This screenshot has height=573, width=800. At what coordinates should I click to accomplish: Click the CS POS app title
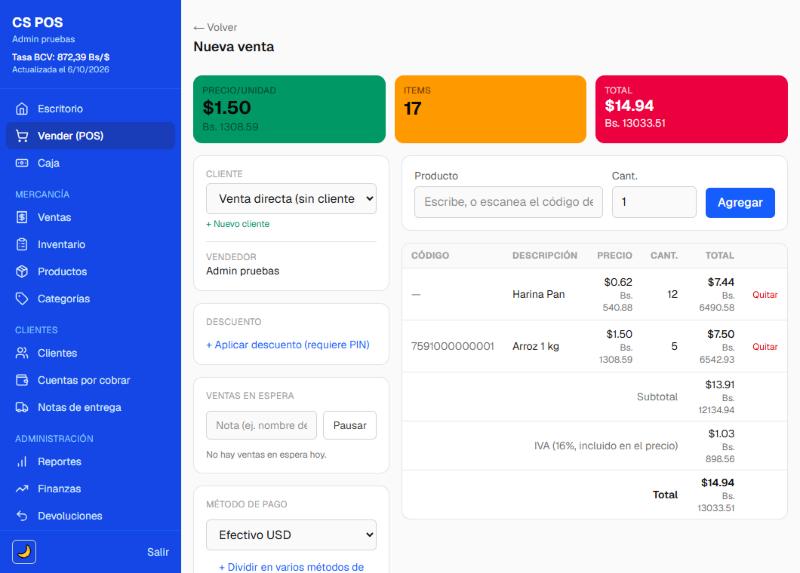(x=38, y=22)
